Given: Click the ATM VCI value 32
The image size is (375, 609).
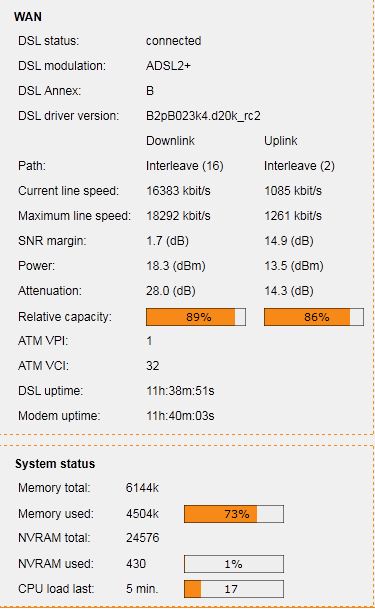Looking at the screenshot, I should (153, 365).
